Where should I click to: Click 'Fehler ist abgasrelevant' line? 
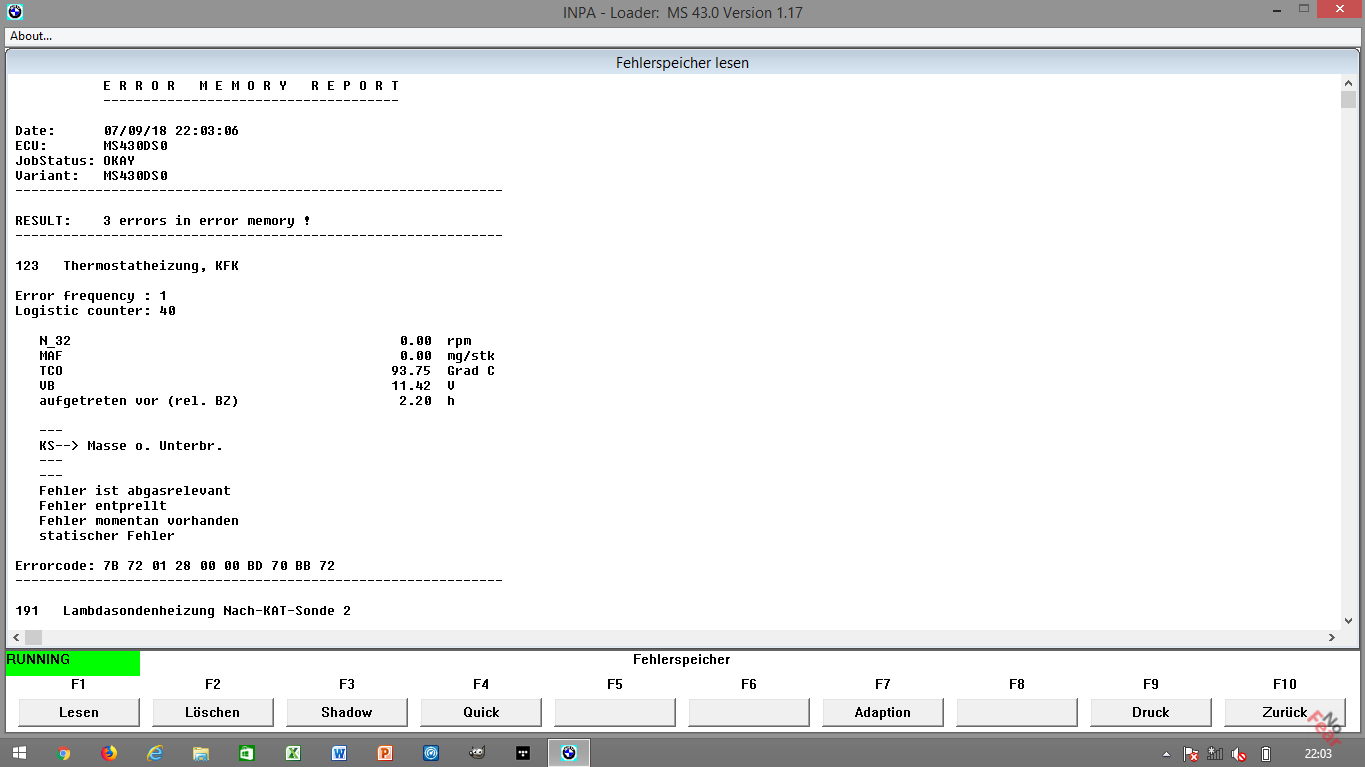135,491
